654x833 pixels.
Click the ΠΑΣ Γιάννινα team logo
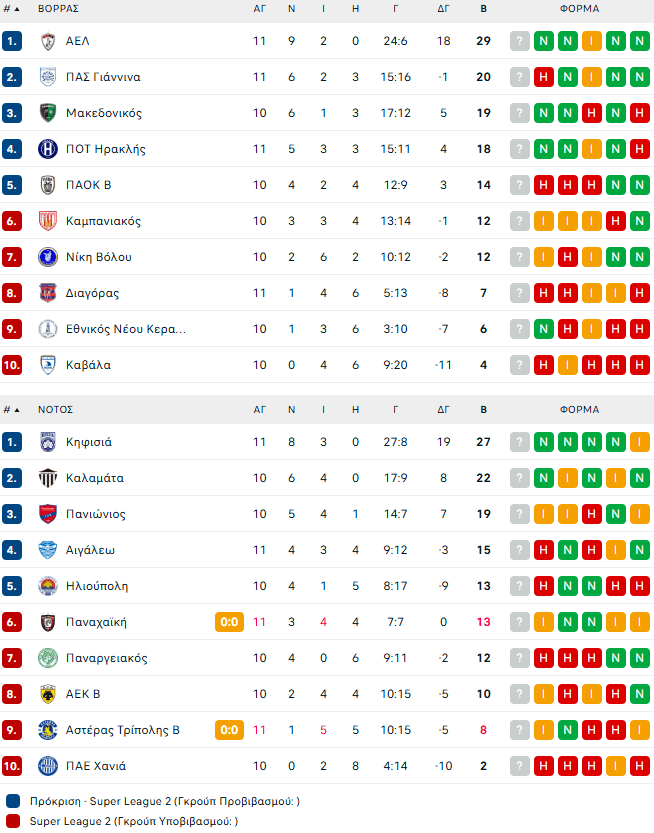pyautogui.click(x=47, y=77)
